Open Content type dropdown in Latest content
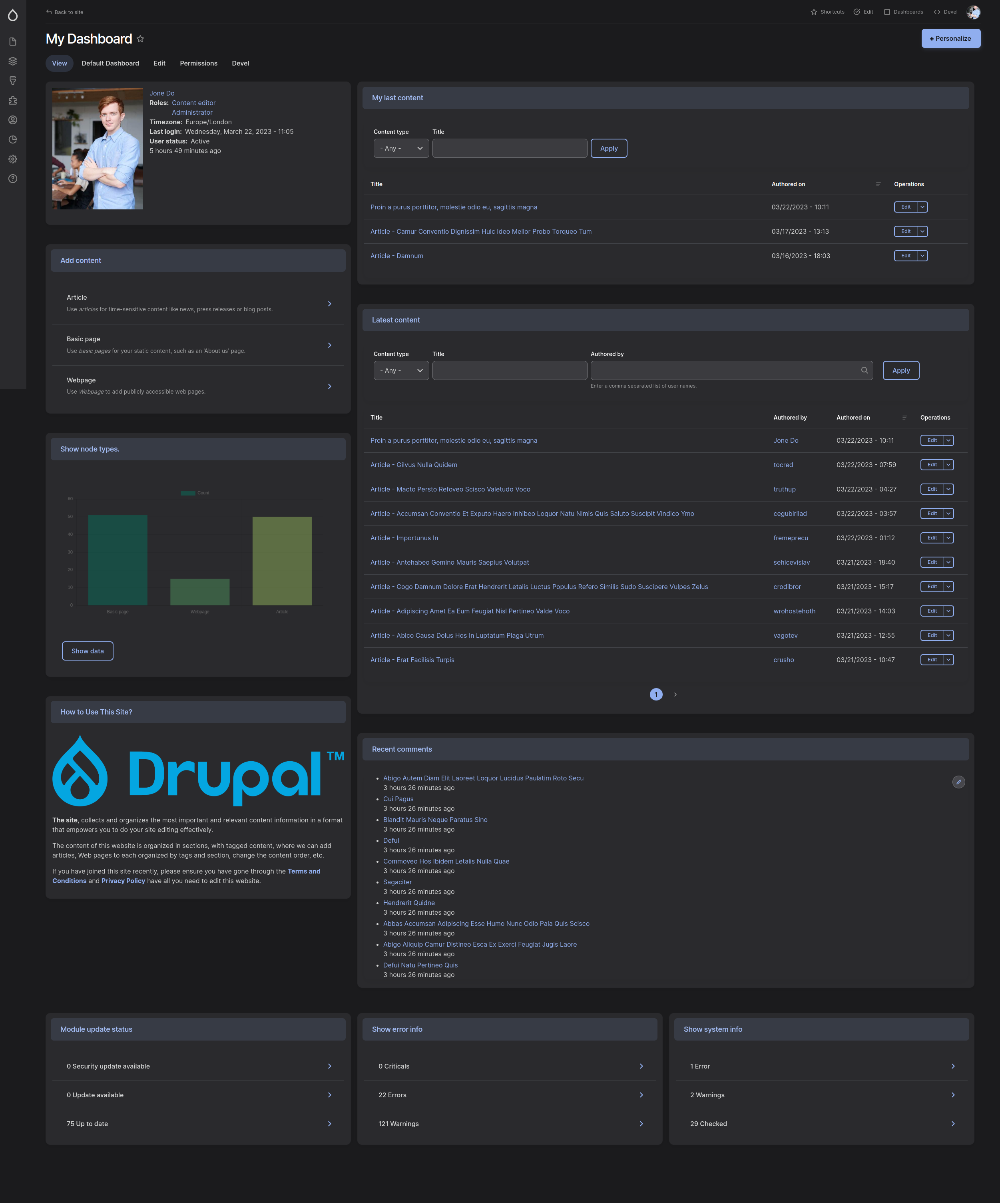The width and height of the screenshot is (1000, 1204). (401, 370)
